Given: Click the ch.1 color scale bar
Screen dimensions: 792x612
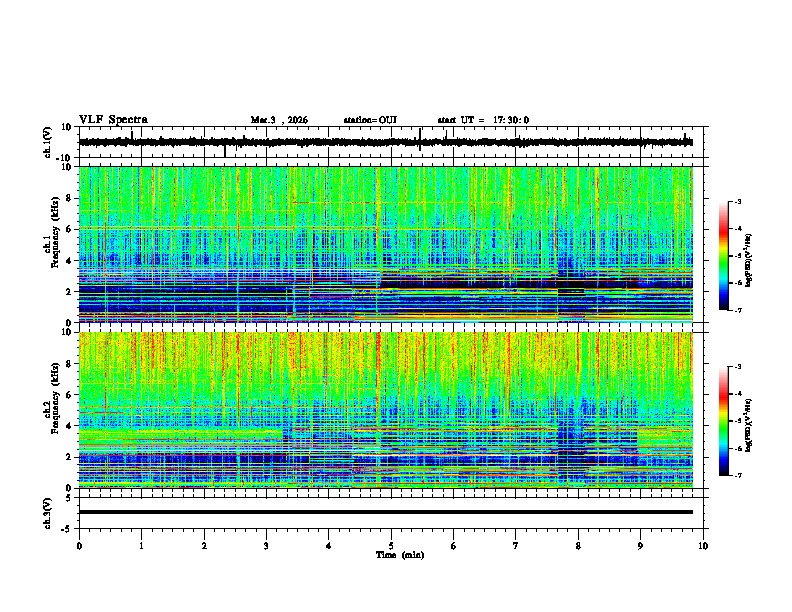Looking at the screenshot, I should coord(723,256).
